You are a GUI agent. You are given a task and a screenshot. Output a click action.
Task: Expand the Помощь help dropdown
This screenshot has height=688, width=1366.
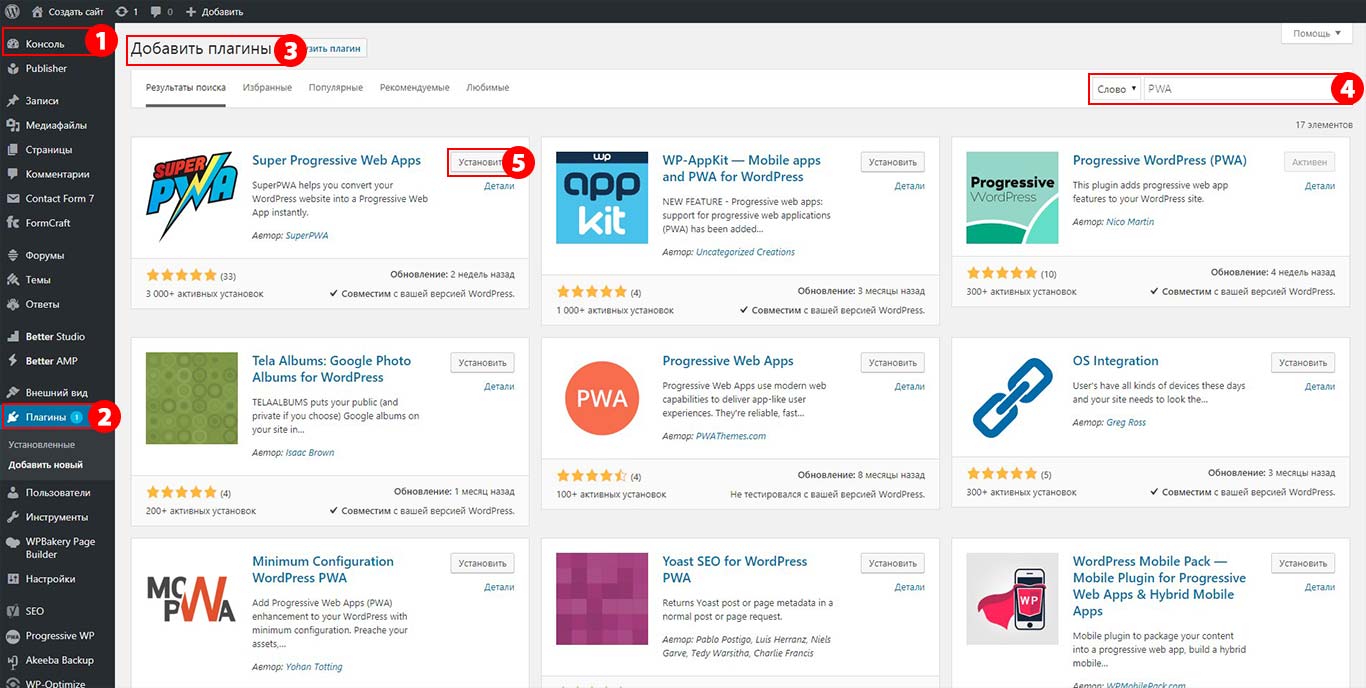1317,33
